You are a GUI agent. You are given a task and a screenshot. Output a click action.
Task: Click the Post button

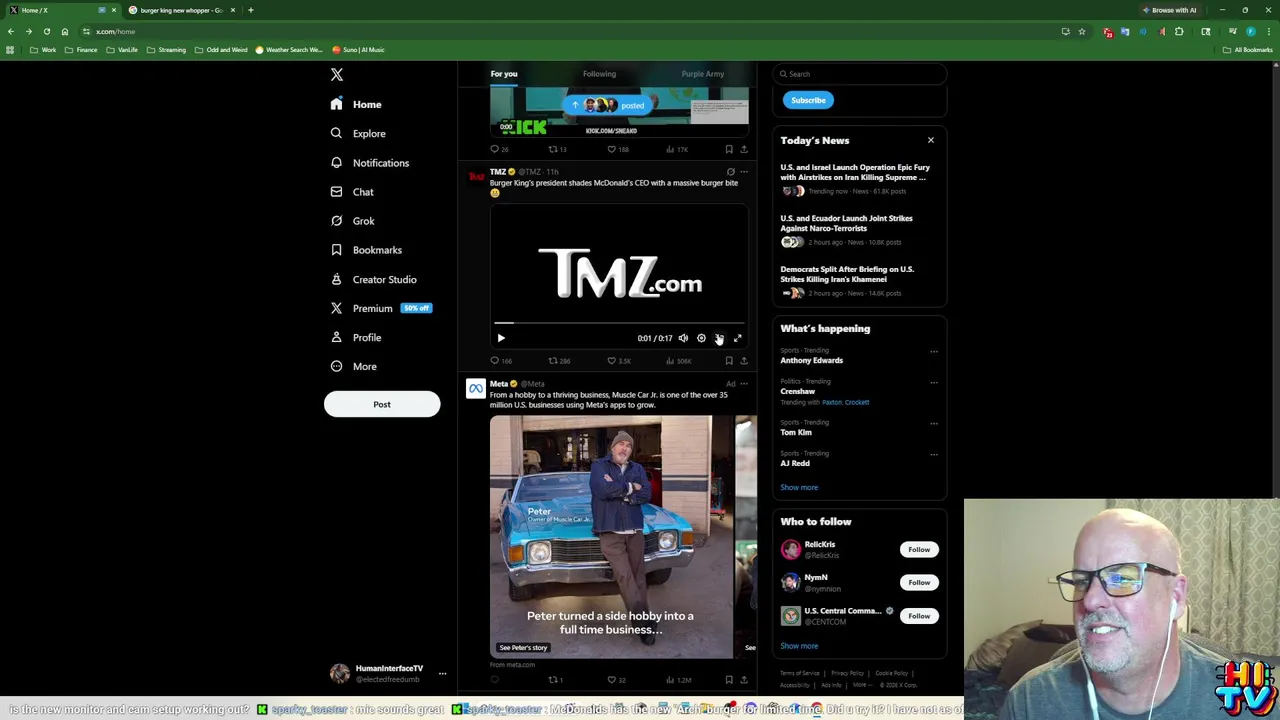click(x=382, y=404)
